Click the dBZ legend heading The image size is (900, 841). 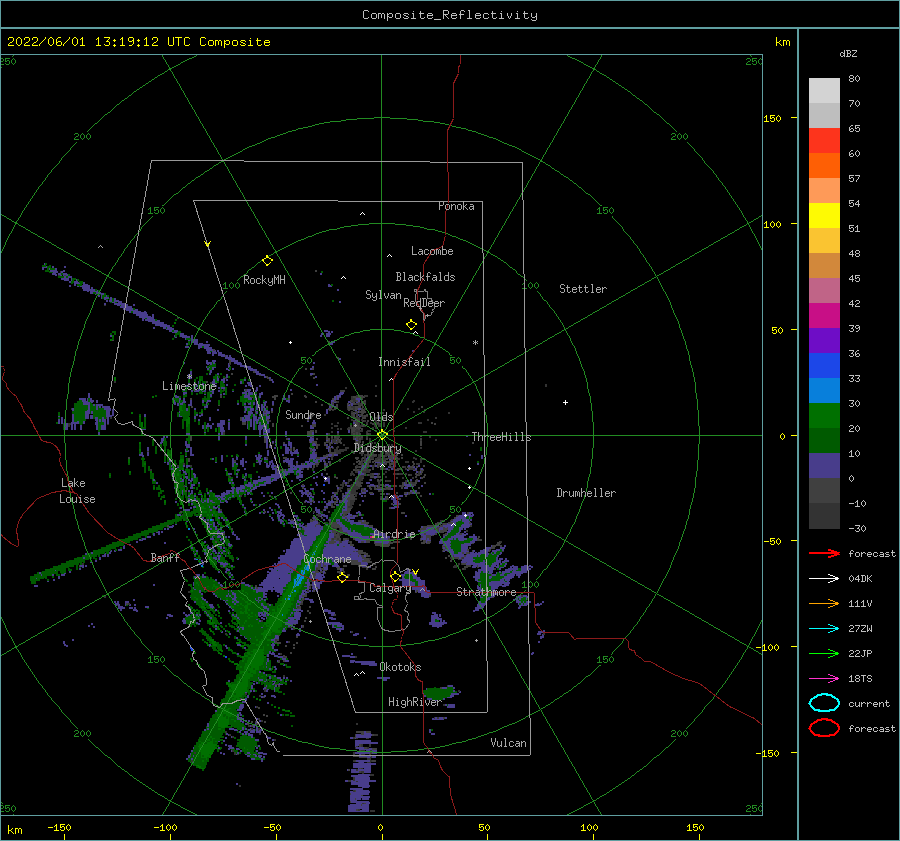[x=848, y=54]
